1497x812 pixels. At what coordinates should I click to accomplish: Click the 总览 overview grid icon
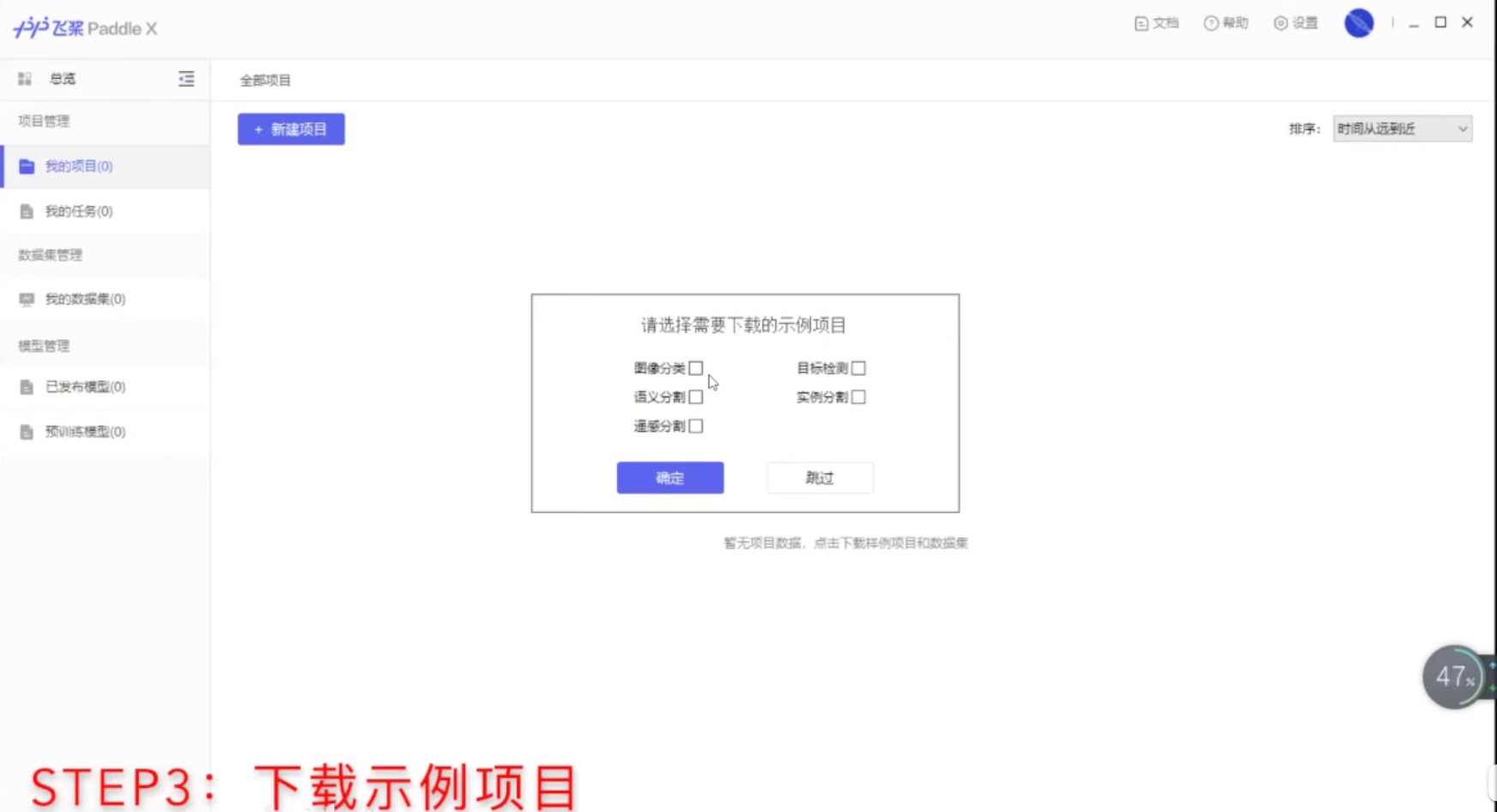[x=24, y=78]
